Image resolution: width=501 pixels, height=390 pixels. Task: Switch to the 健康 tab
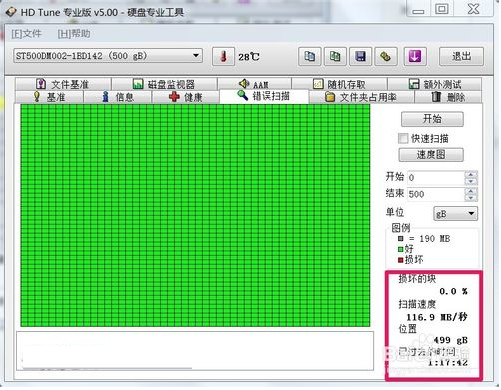(x=186, y=97)
